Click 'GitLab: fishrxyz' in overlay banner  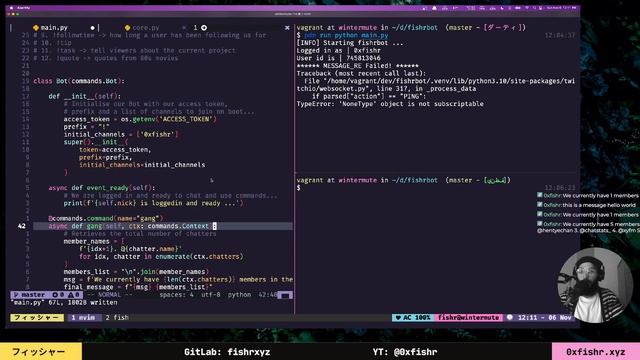tap(227, 352)
